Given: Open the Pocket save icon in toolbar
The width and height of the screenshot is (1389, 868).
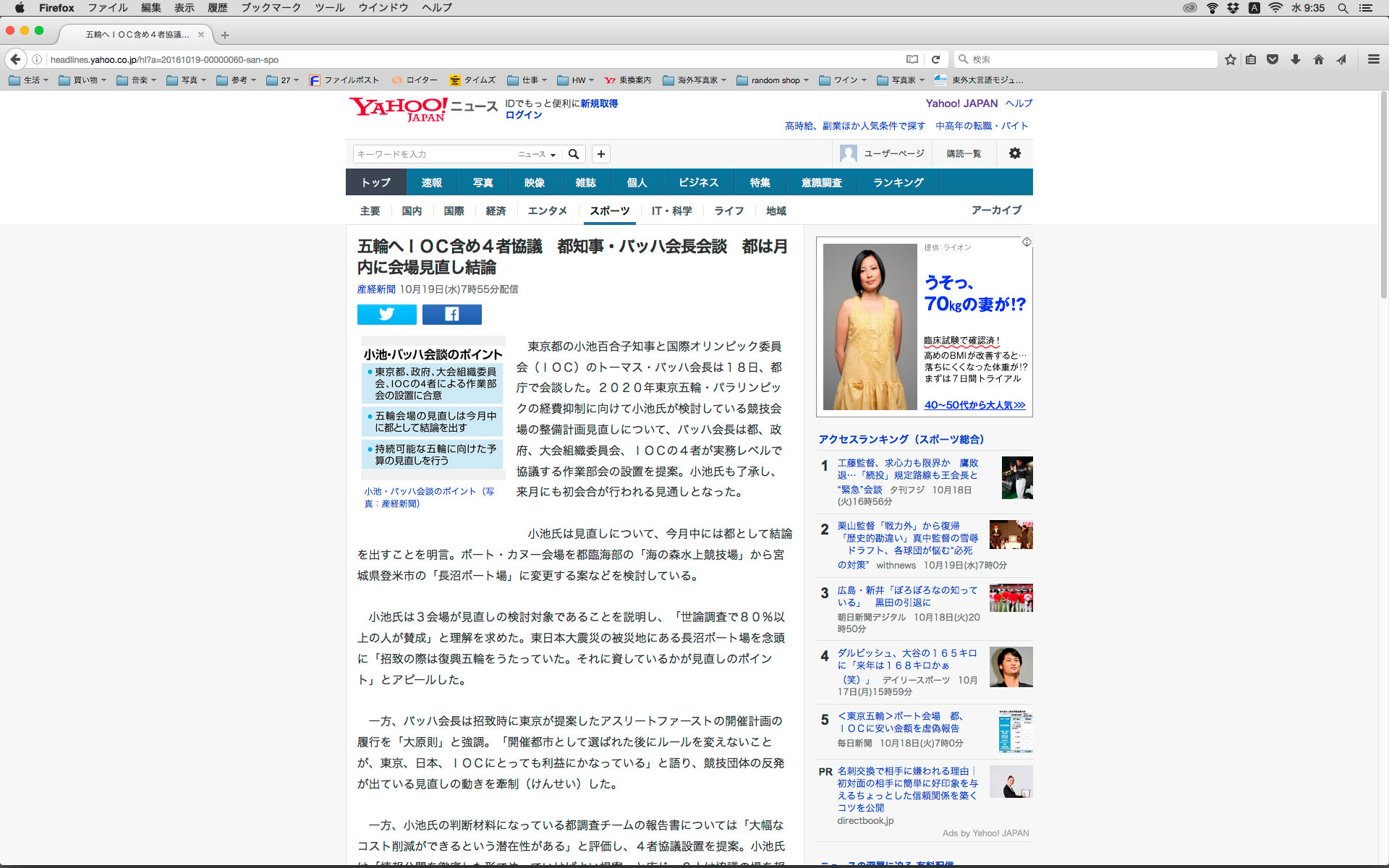Looking at the screenshot, I should tap(1273, 59).
